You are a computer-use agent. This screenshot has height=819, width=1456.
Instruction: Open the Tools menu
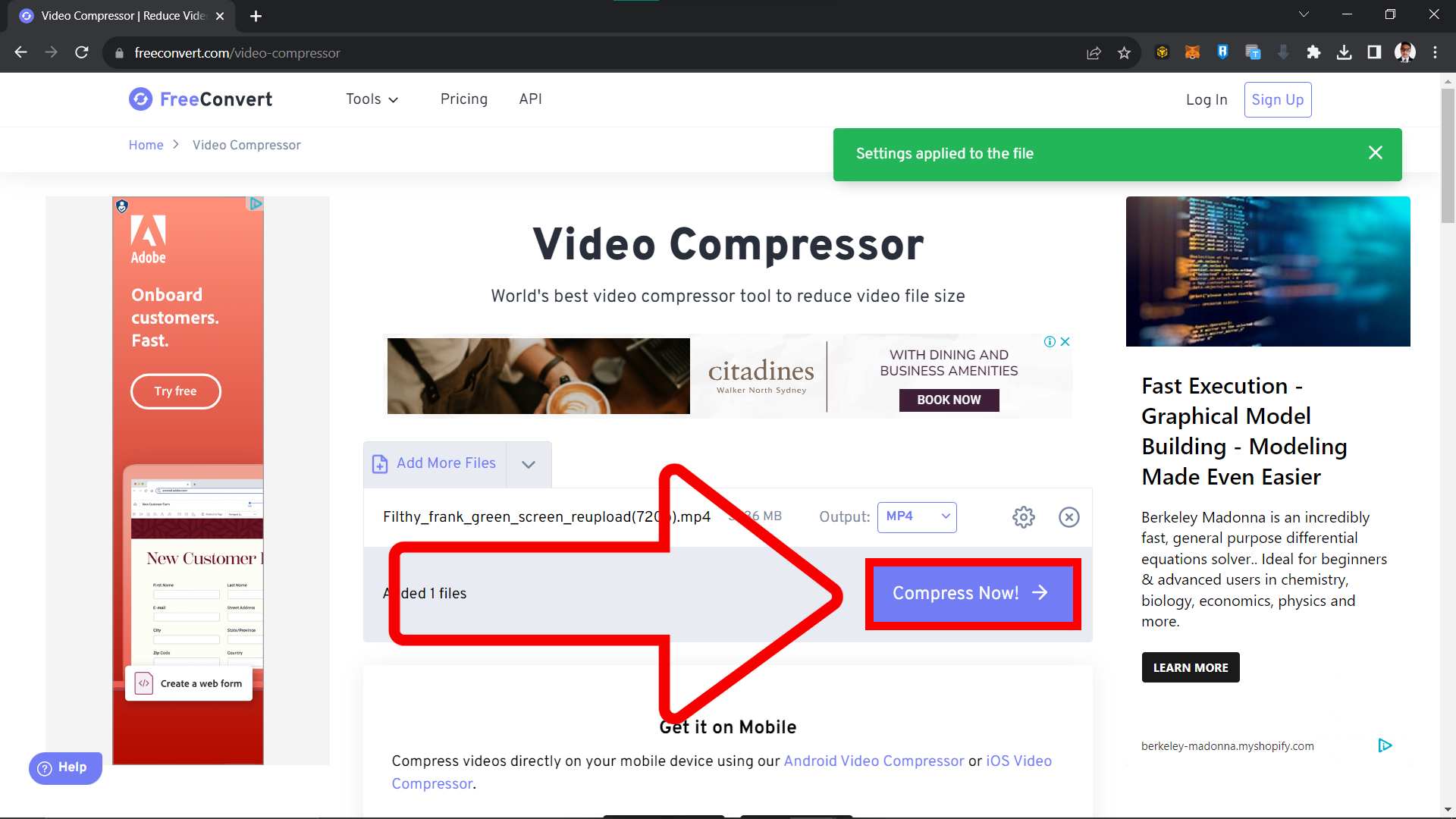point(371,100)
